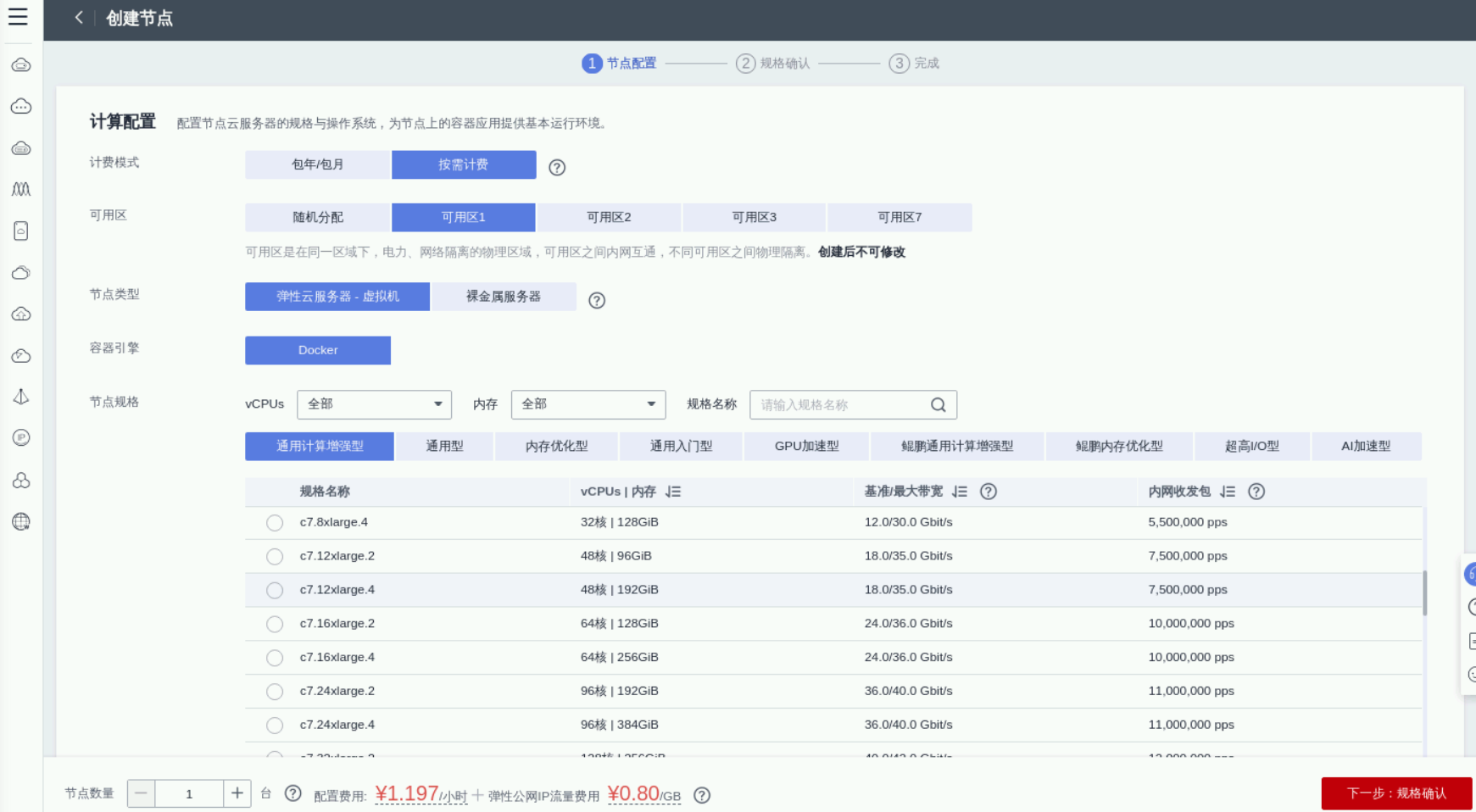Viewport: 1476px width, 812px height.
Task: Switch to the AI加速型 tab
Action: pyautogui.click(x=1366, y=446)
